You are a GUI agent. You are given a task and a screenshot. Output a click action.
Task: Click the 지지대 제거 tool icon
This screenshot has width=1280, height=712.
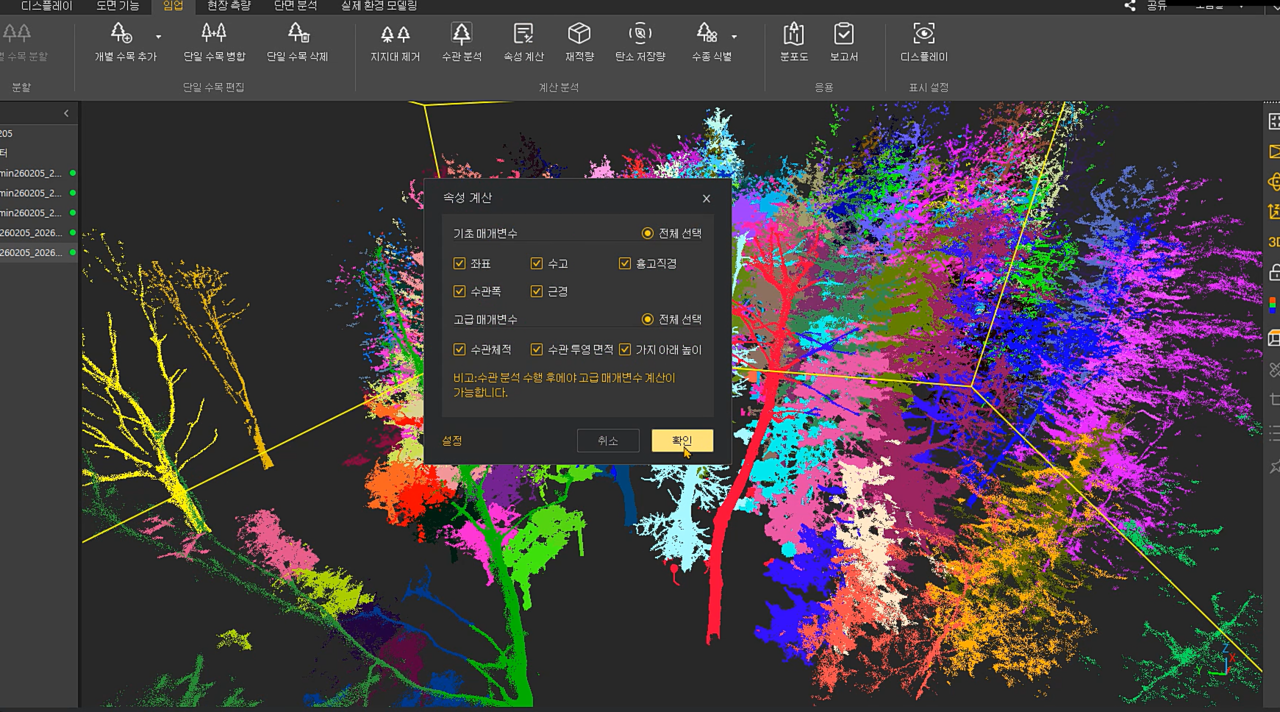click(x=395, y=44)
